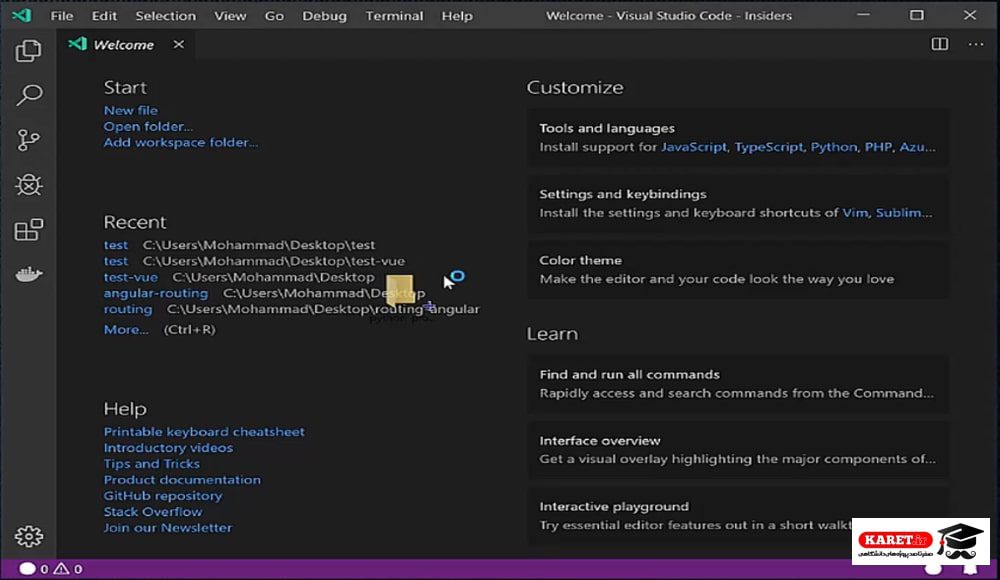Open recent folder Desktop\test
Screen dimensions: 1000x580
[116, 245]
